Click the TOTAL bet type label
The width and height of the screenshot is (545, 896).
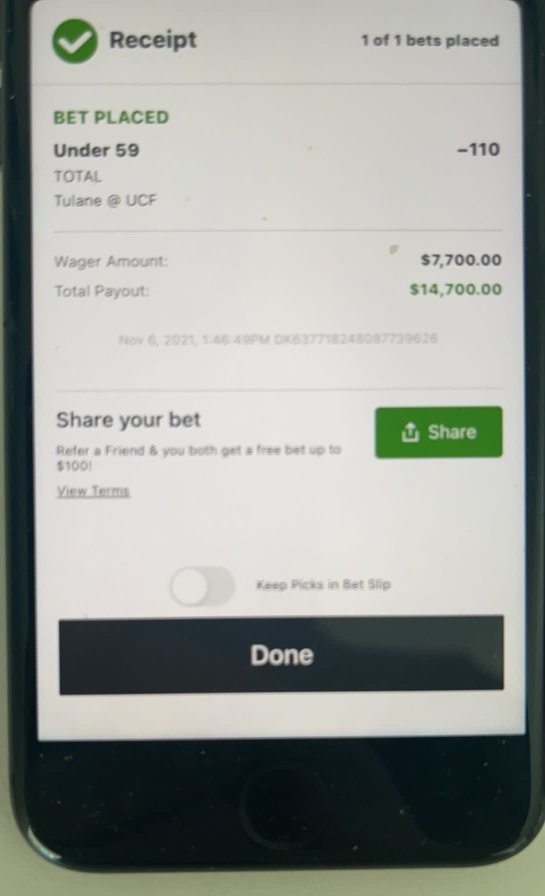tap(78, 177)
